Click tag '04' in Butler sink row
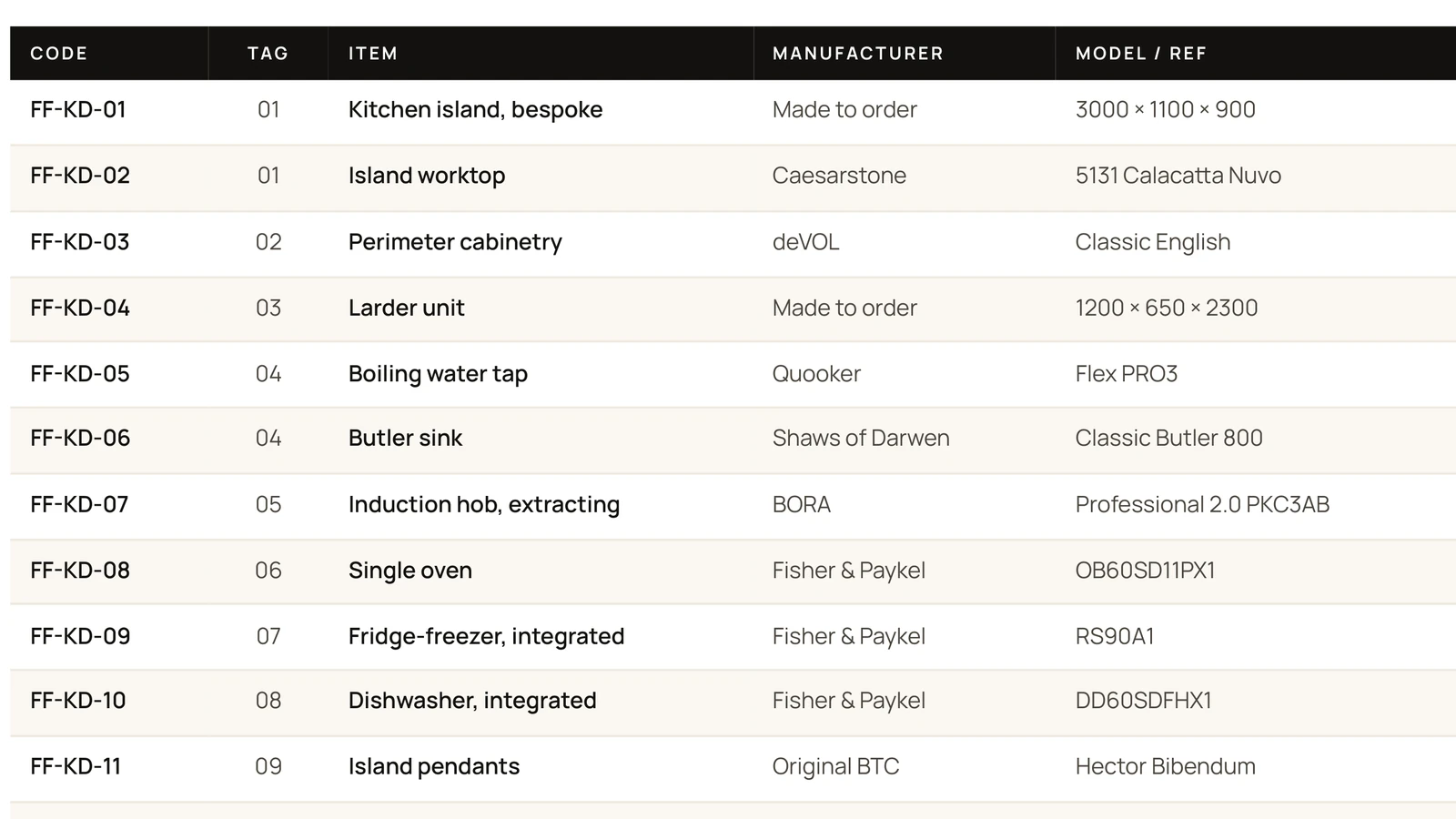 (x=268, y=438)
